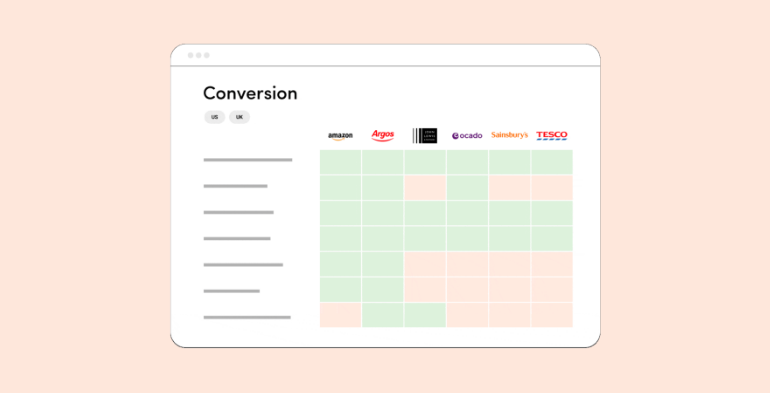The image size is (770, 393).
Task: Click the amazon logo column header
Action: (340, 136)
